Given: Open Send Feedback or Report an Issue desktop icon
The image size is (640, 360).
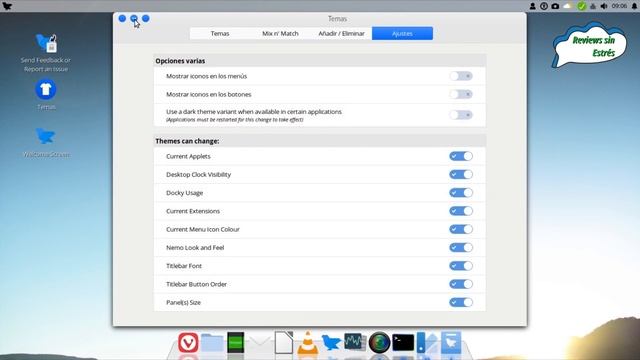Looking at the screenshot, I should click(x=46, y=53).
